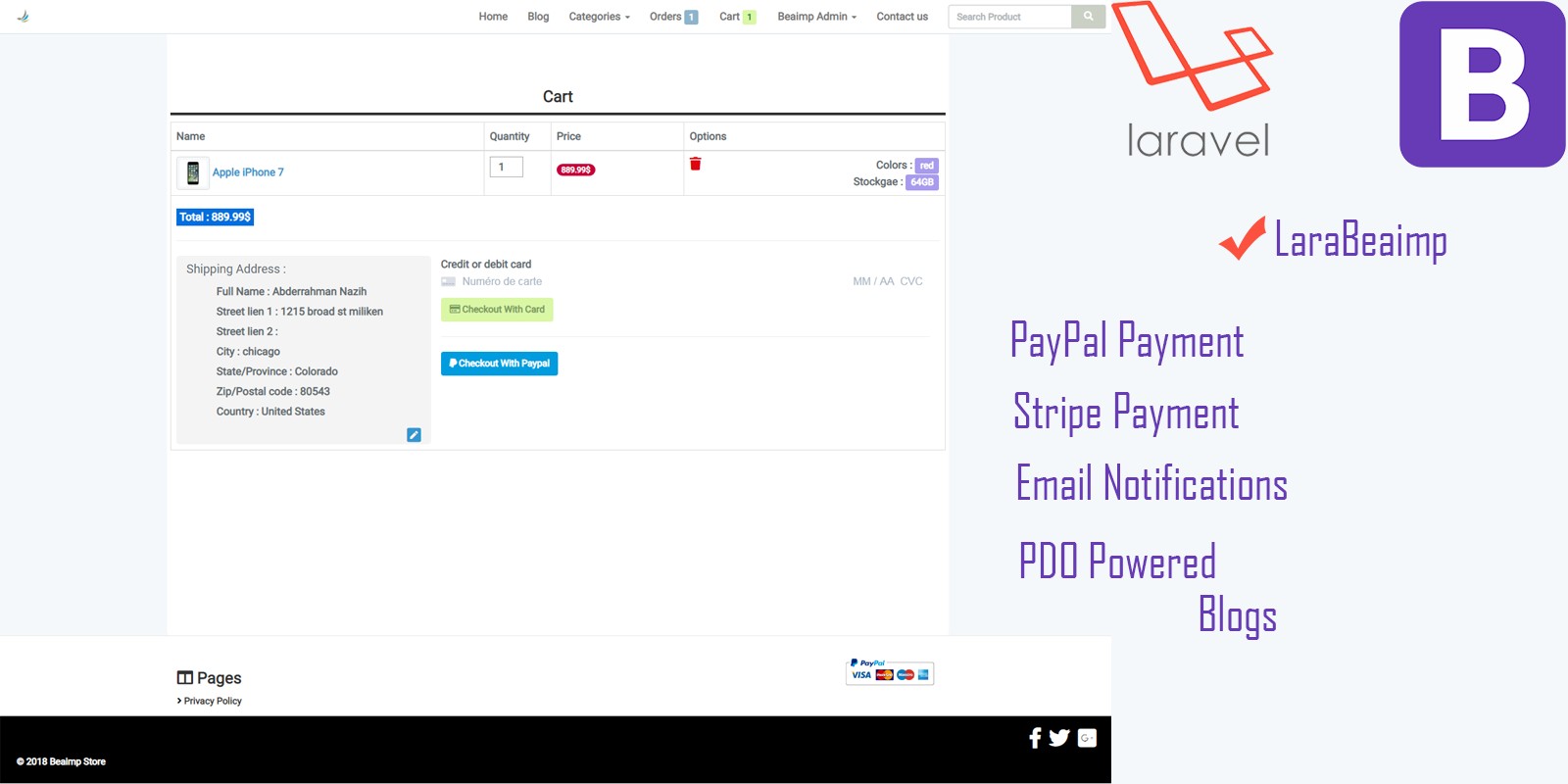Click the red color badge
Image resolution: width=1568 pixels, height=784 pixels.
click(x=927, y=166)
